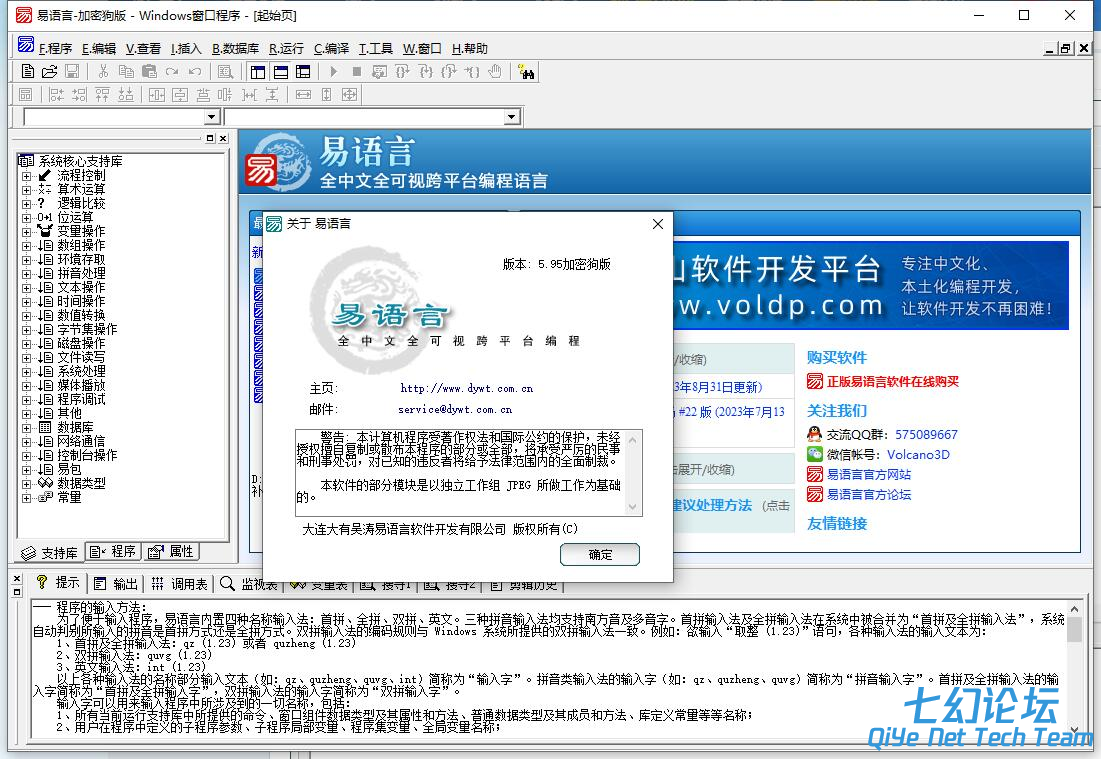Toggle float on the support library panel
This screenshot has width=1101, height=759.
[x=210, y=138]
